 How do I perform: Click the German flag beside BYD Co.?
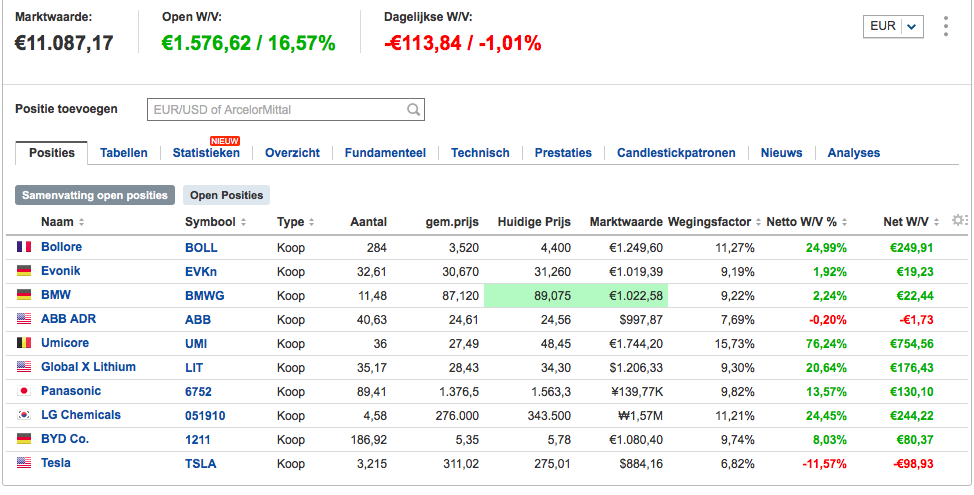tap(24, 439)
